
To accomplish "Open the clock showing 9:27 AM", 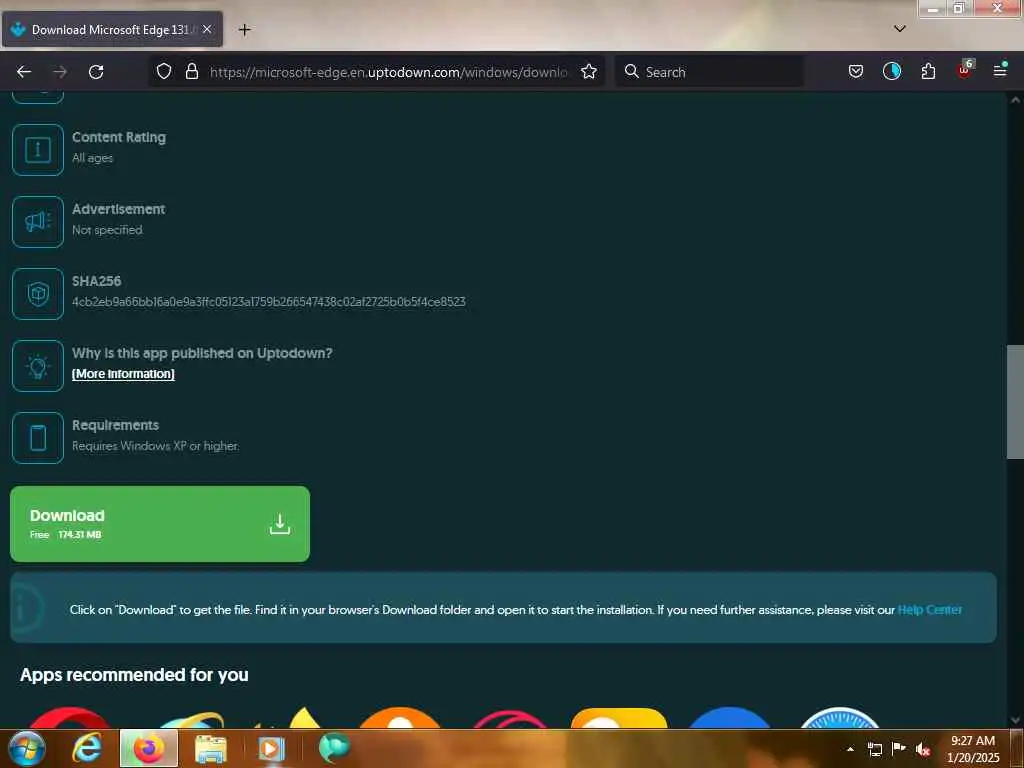I will point(973,749).
